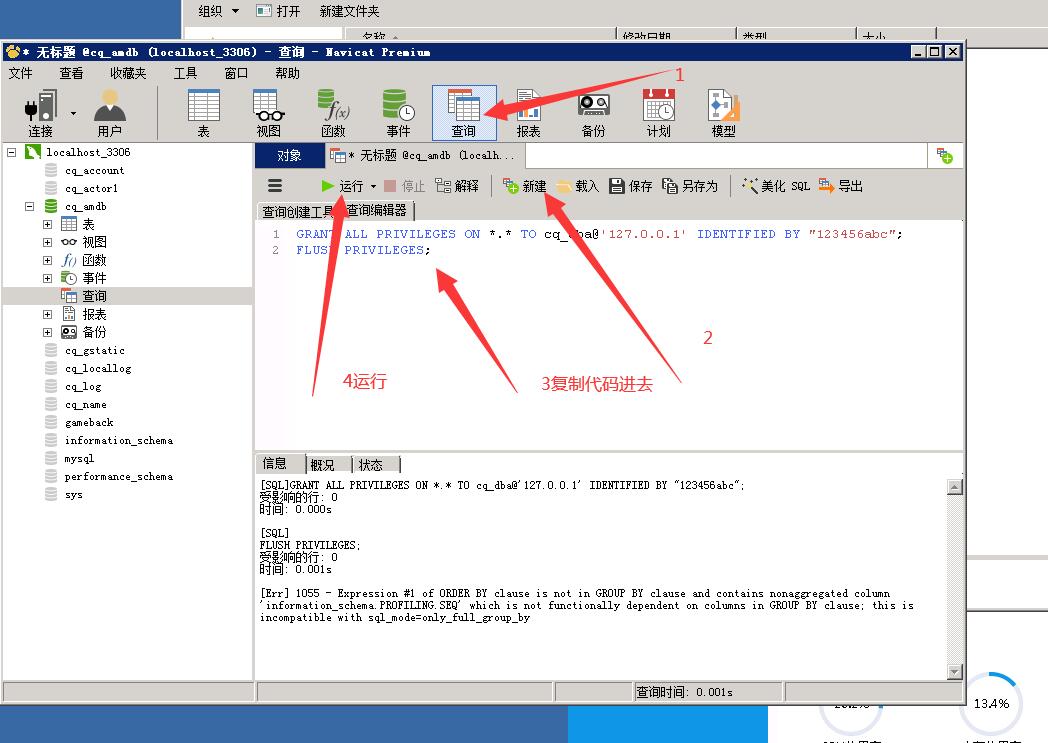The width and height of the screenshot is (1048, 743).
Task: Open the 工具 menu
Action: (x=185, y=73)
